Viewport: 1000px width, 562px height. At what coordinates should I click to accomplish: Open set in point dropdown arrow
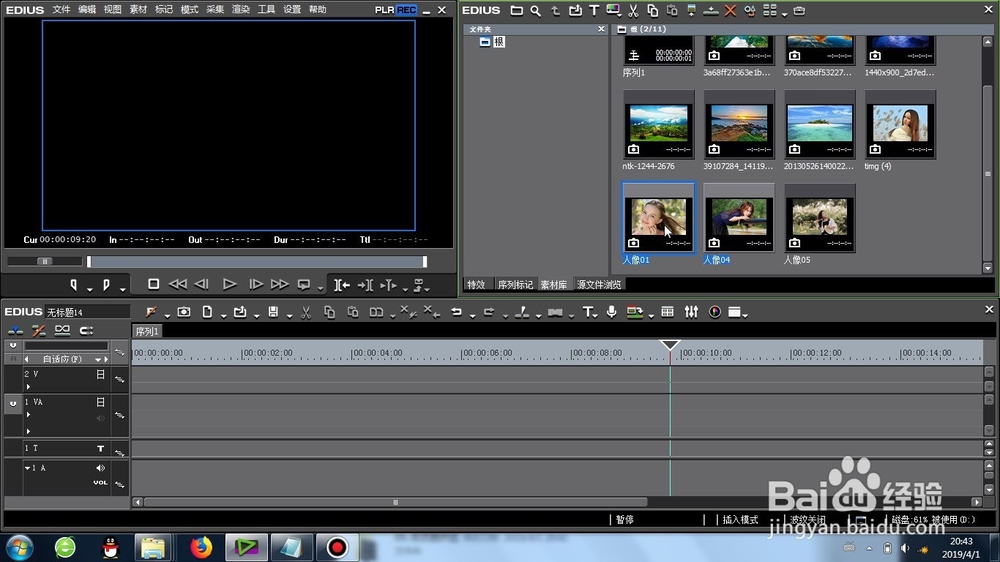coord(89,288)
